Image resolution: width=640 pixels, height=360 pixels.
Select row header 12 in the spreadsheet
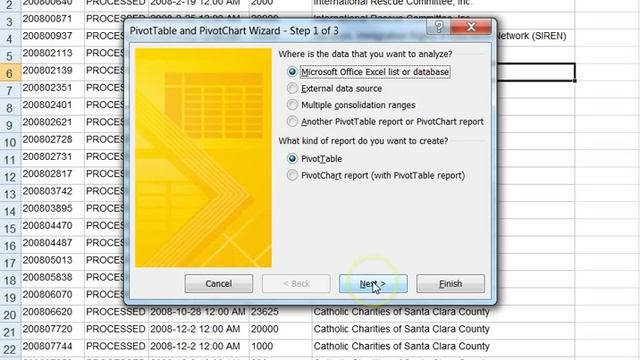[10, 177]
